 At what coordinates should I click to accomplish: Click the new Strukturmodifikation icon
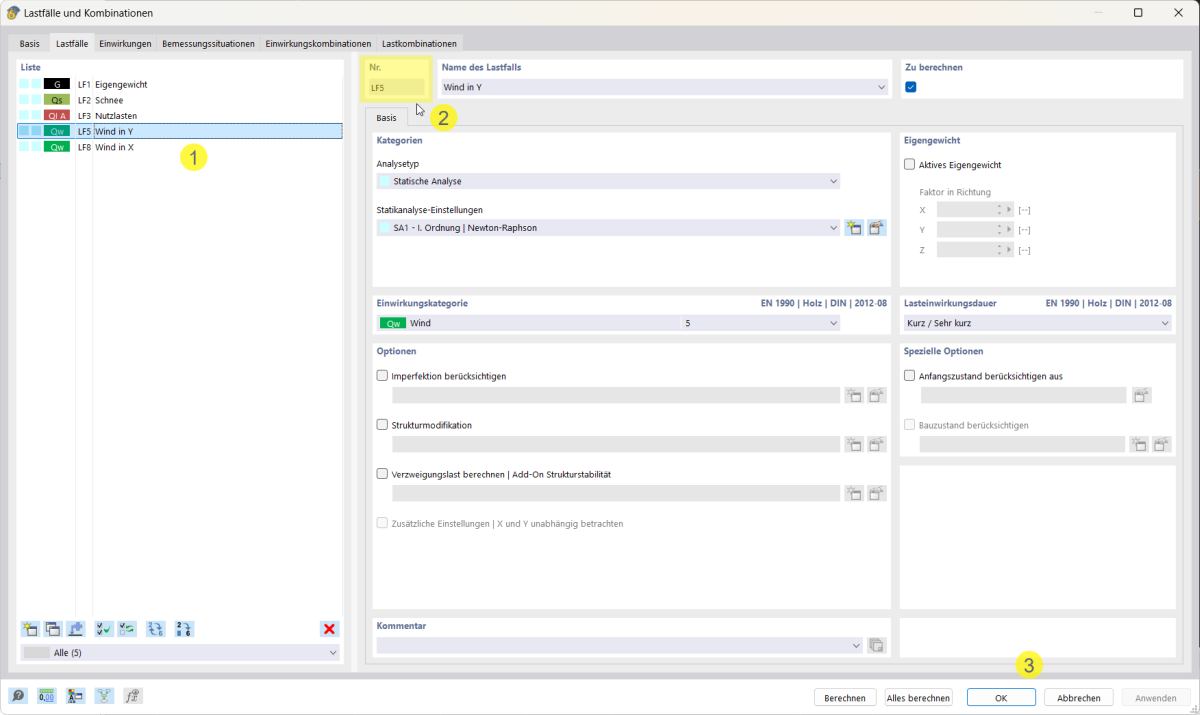(854, 444)
